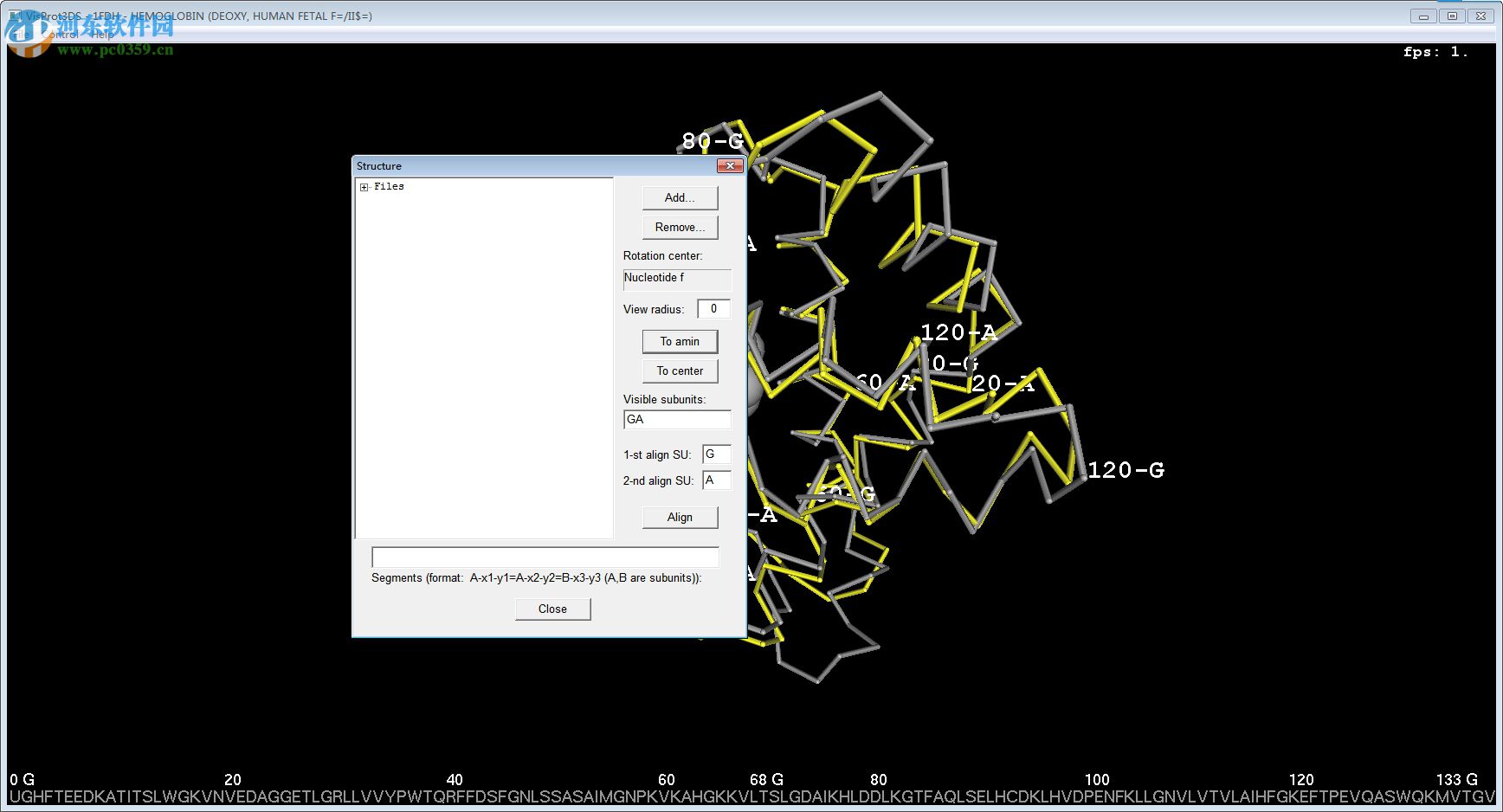Image resolution: width=1503 pixels, height=812 pixels.
Task: Click position marker 20 on sequence bar
Action: [233, 780]
